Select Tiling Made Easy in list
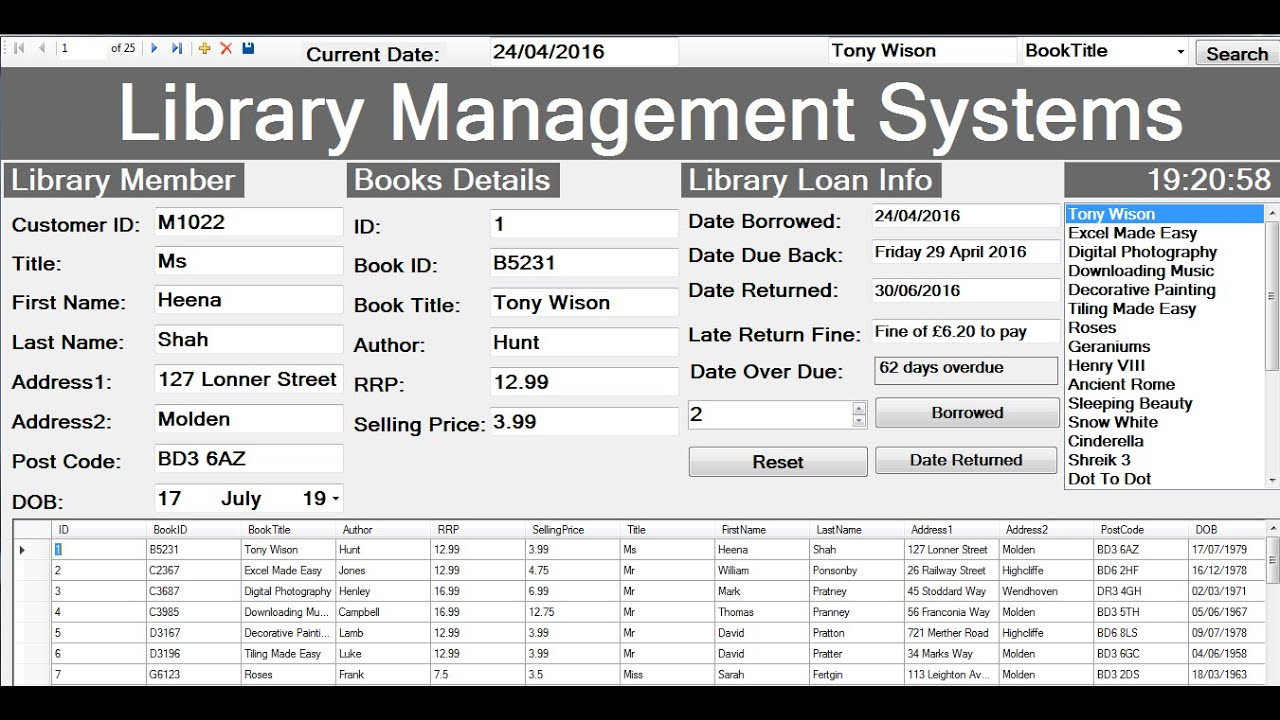The width and height of the screenshot is (1280, 720). coord(1165,309)
